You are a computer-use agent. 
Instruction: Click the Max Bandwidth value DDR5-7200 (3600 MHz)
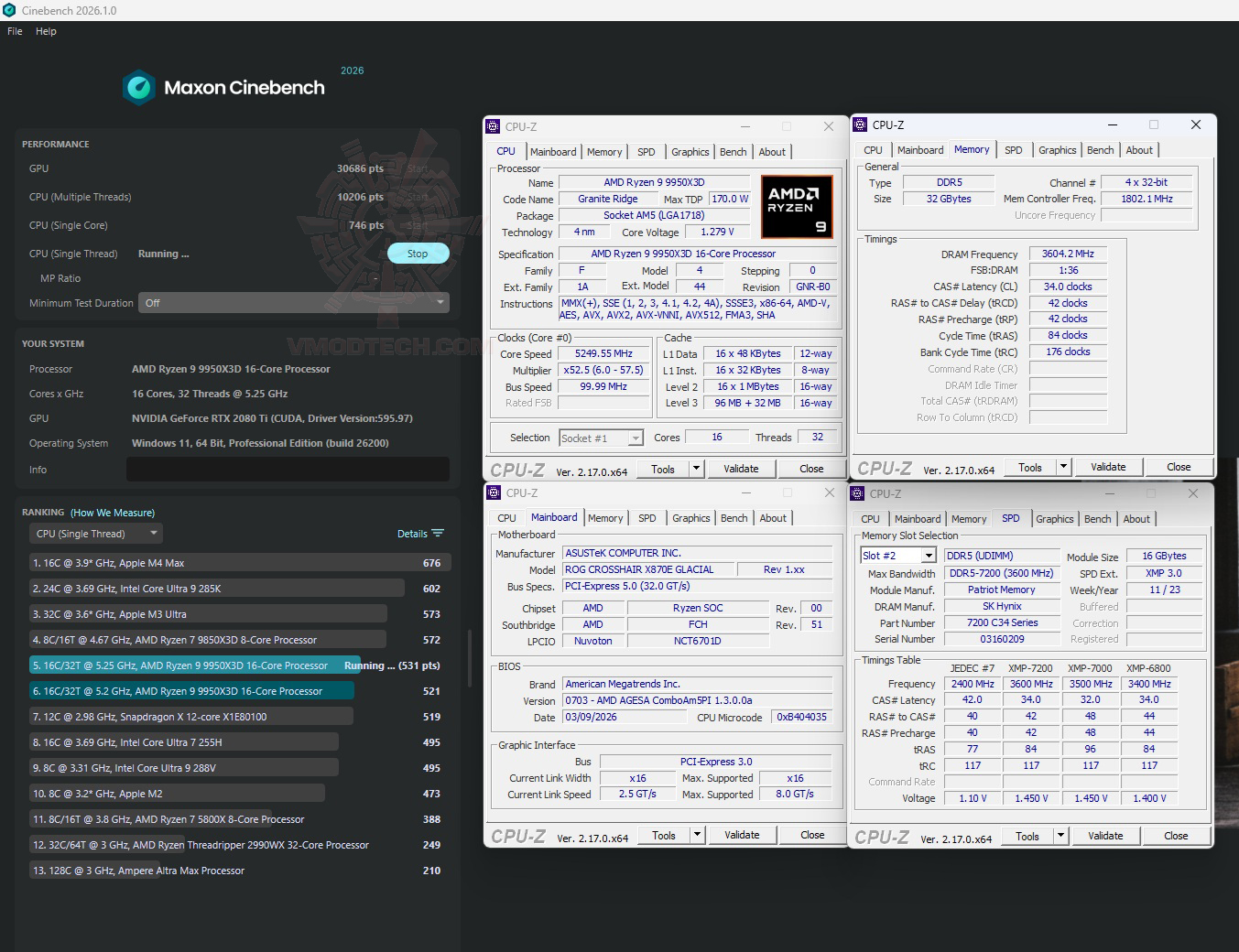(x=1002, y=573)
